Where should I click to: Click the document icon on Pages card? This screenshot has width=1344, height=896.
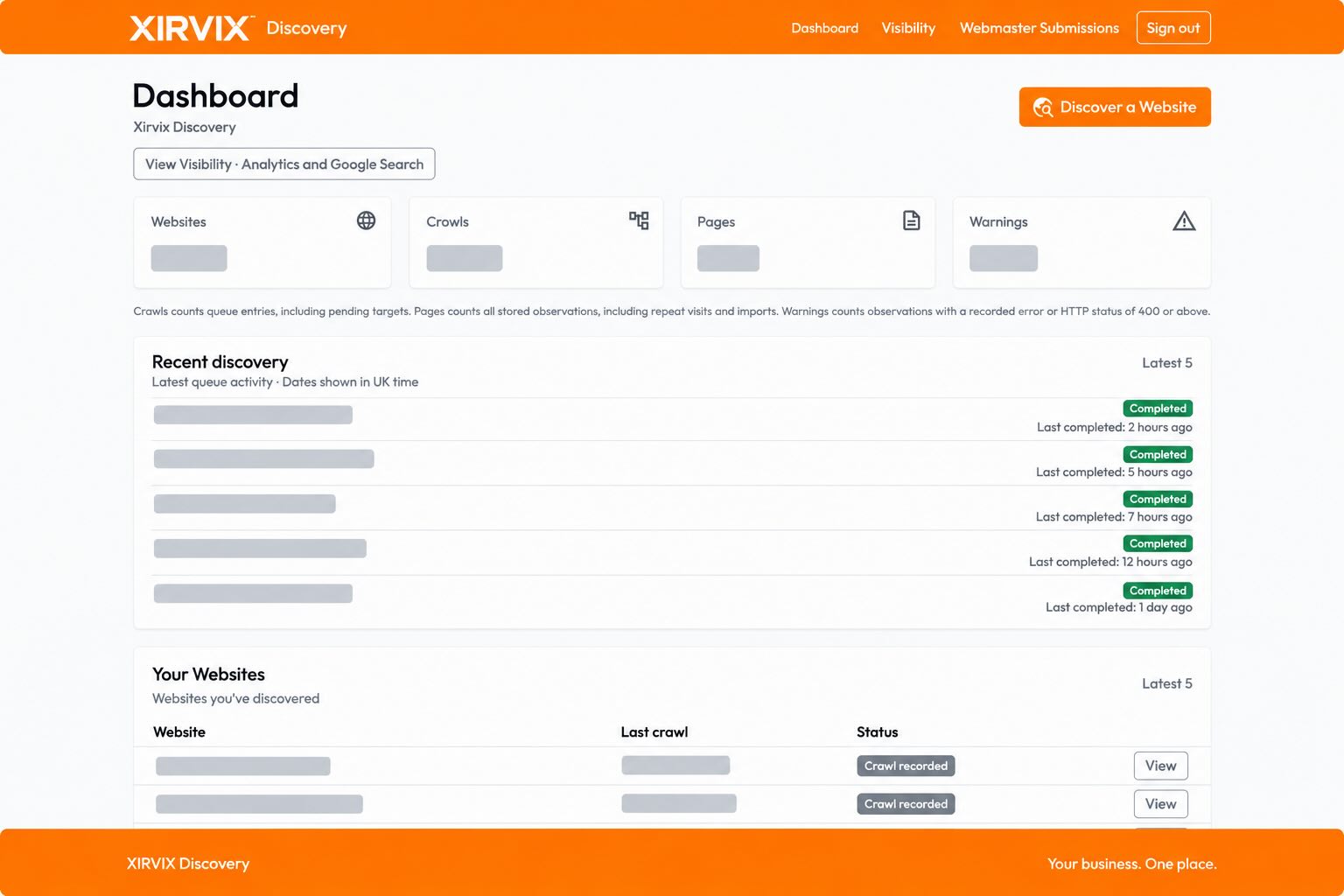[911, 220]
